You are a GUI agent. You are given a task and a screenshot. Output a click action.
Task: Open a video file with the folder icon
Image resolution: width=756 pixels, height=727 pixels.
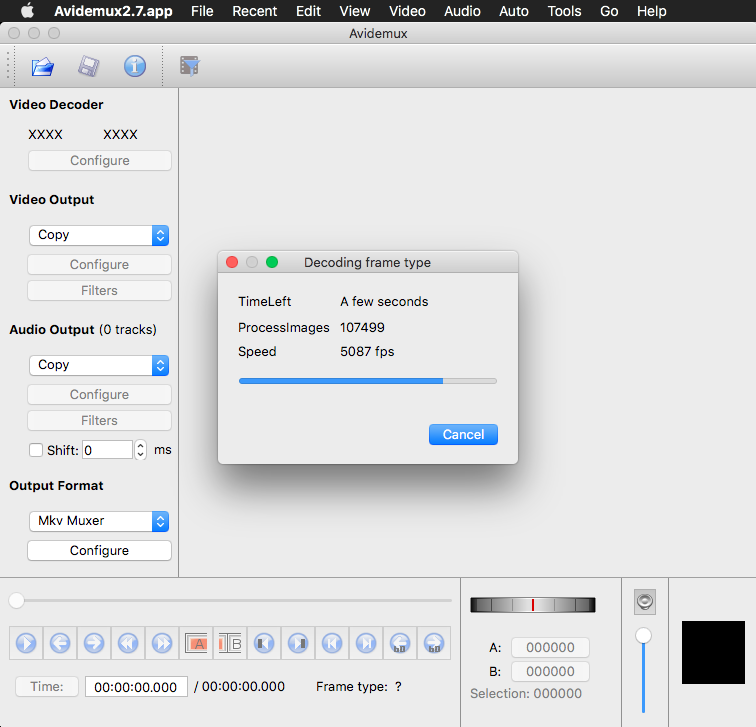tap(42, 67)
